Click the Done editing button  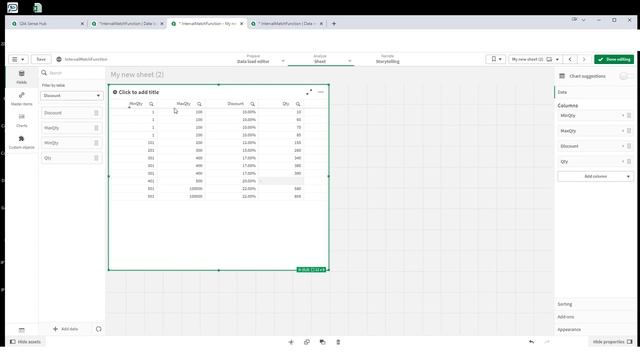614,59
